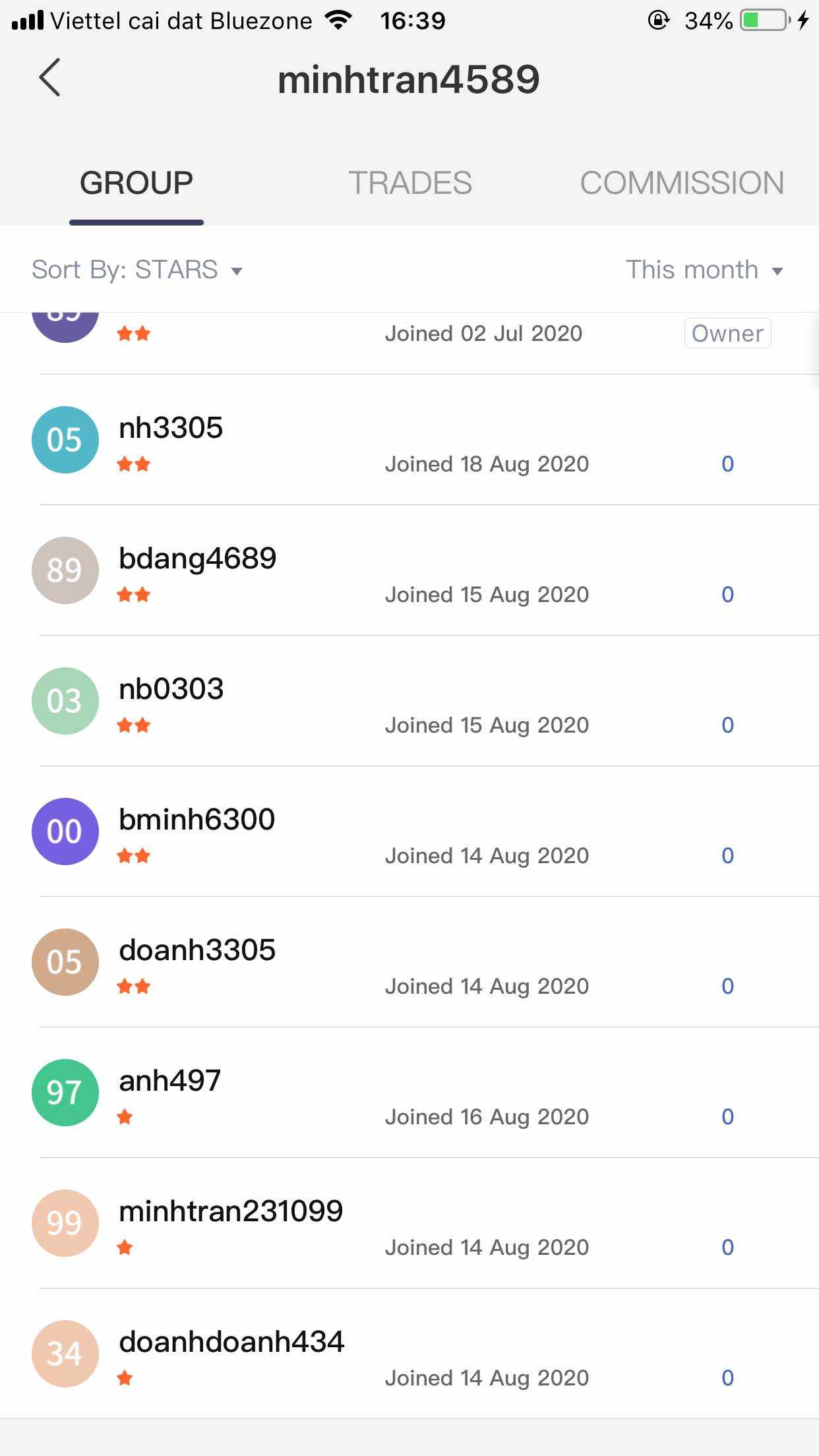Screen dimensions: 819x1456
Task: Tap the two-star rating under bminh6300
Action: (x=134, y=857)
